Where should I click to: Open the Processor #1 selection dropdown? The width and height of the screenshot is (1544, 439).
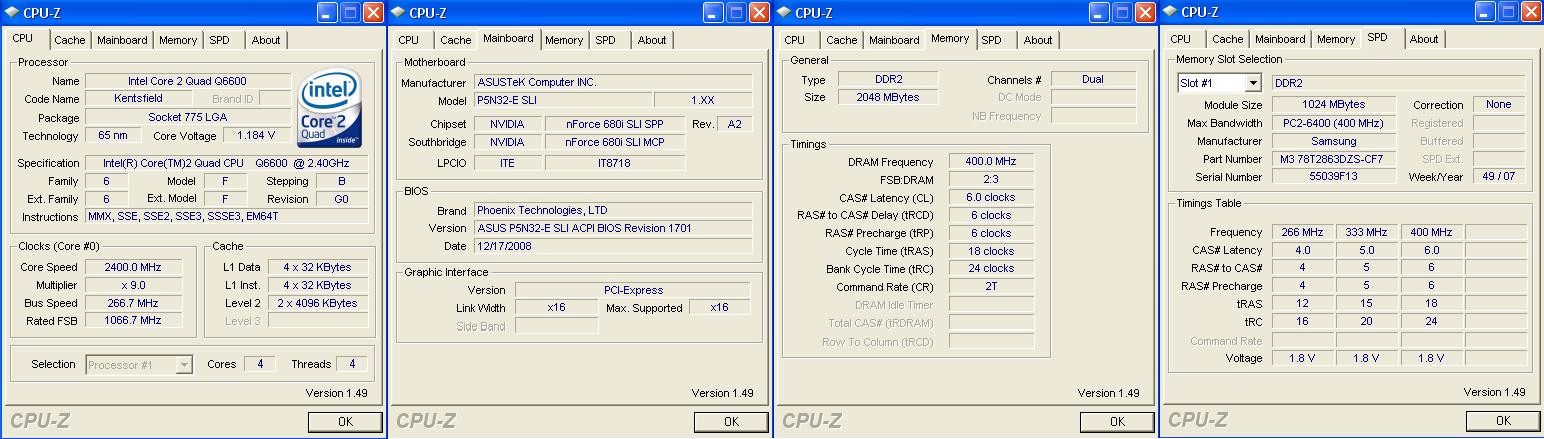click(x=183, y=365)
